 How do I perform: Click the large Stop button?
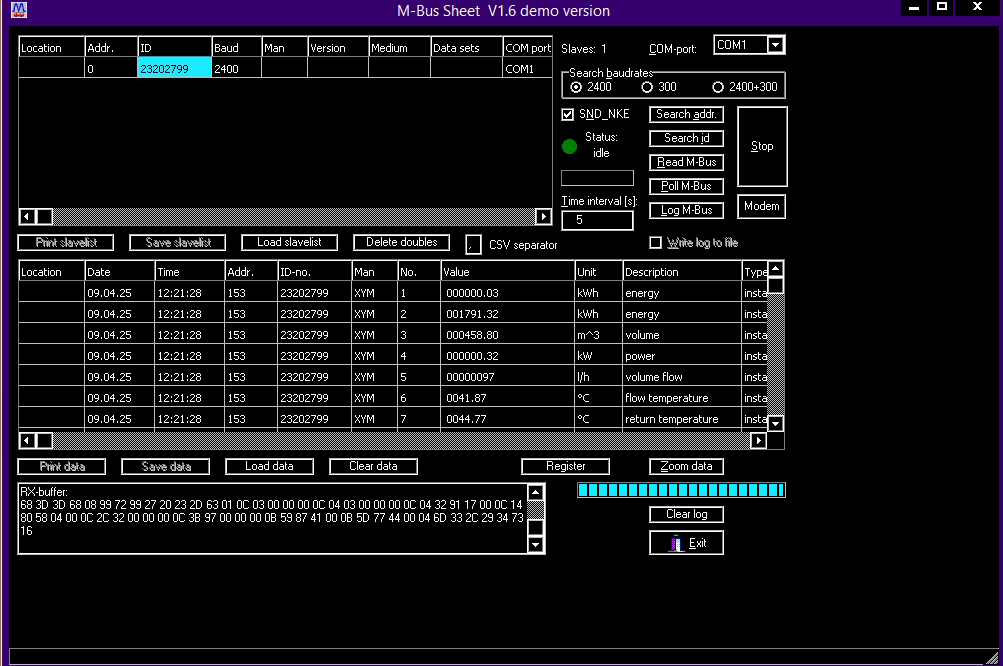click(x=762, y=147)
